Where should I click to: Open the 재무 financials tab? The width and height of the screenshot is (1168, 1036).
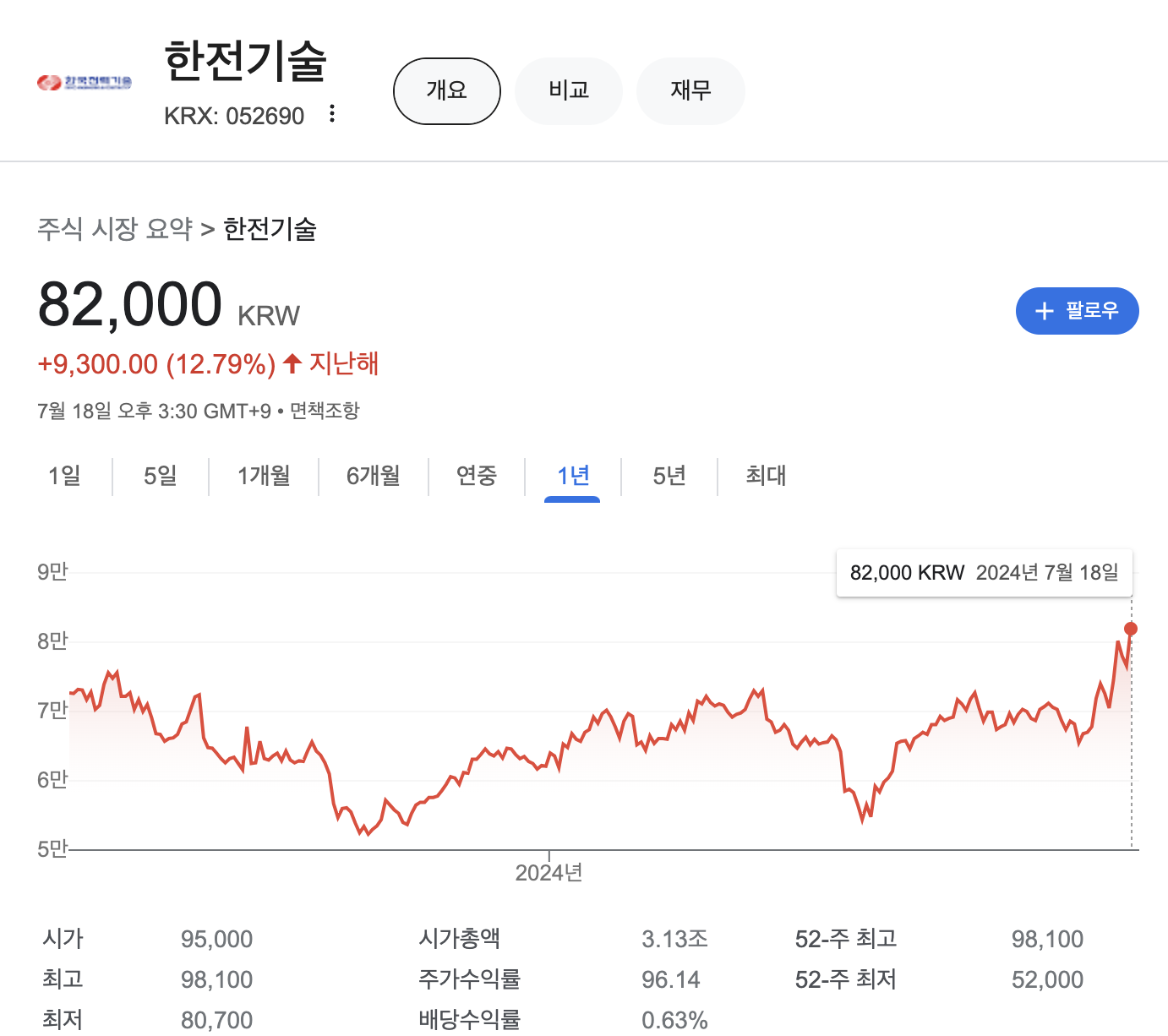pos(690,90)
